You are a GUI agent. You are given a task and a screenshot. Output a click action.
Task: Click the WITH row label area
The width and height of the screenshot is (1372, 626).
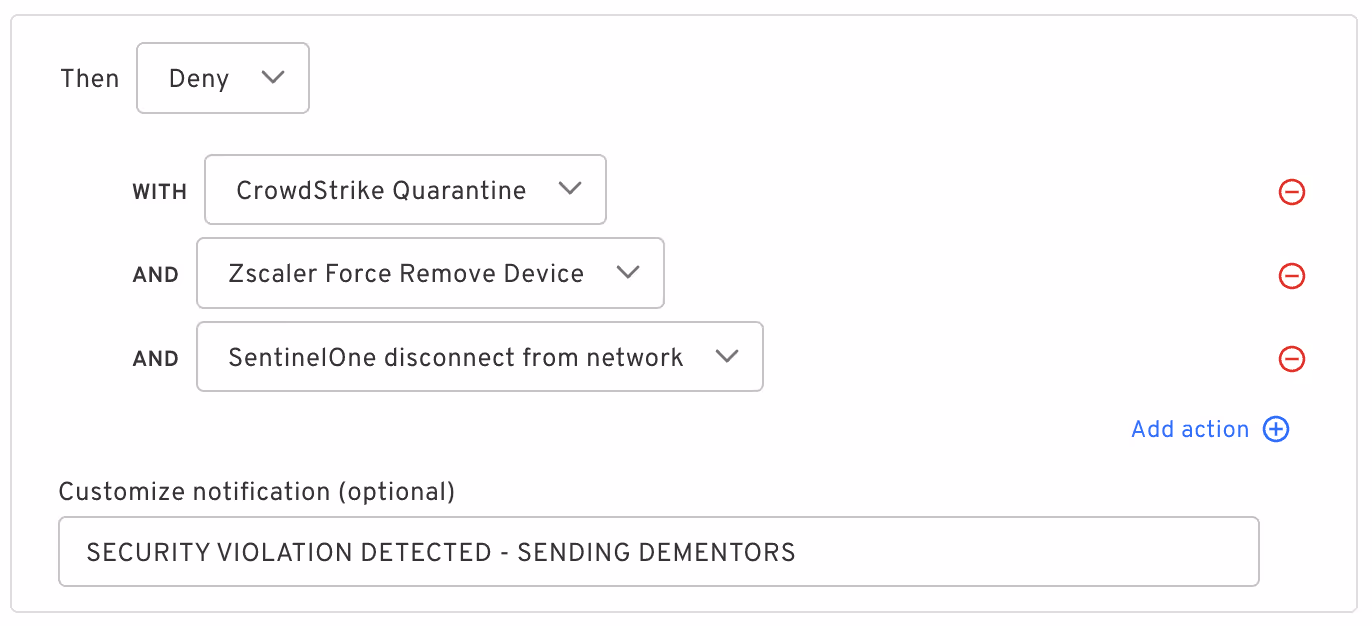(159, 191)
